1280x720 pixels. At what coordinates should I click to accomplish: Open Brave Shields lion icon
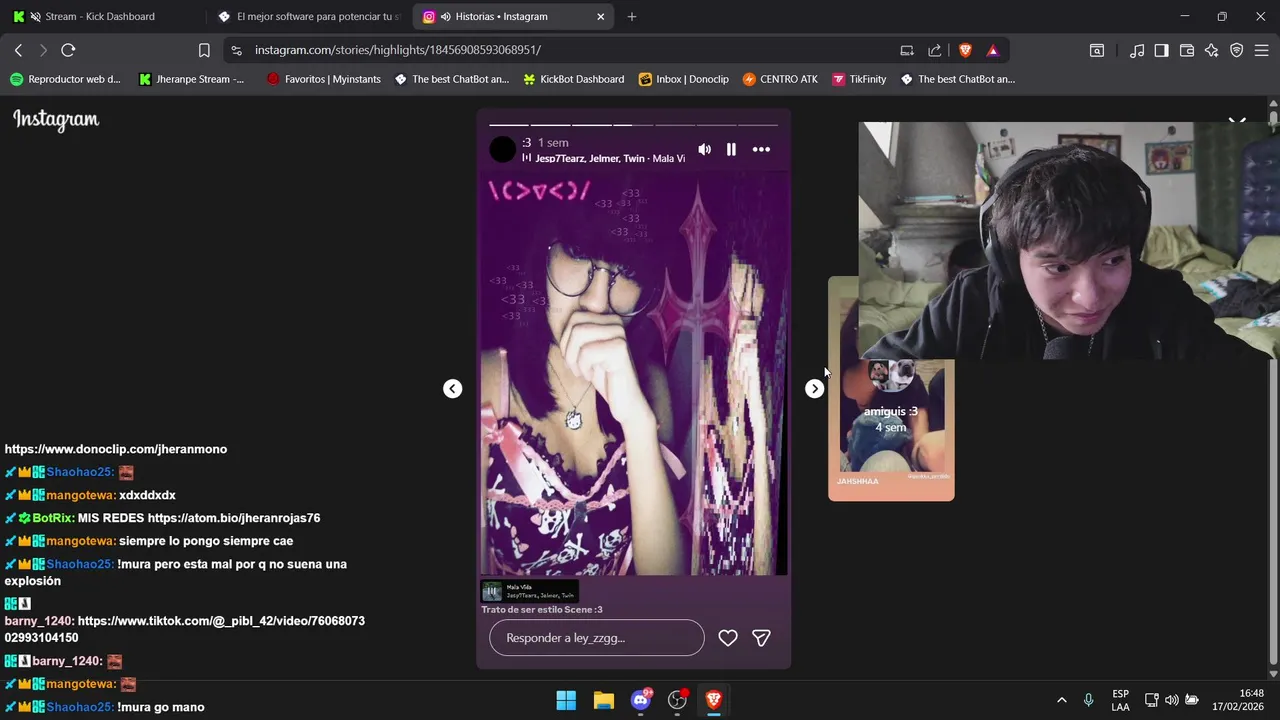coord(965,50)
